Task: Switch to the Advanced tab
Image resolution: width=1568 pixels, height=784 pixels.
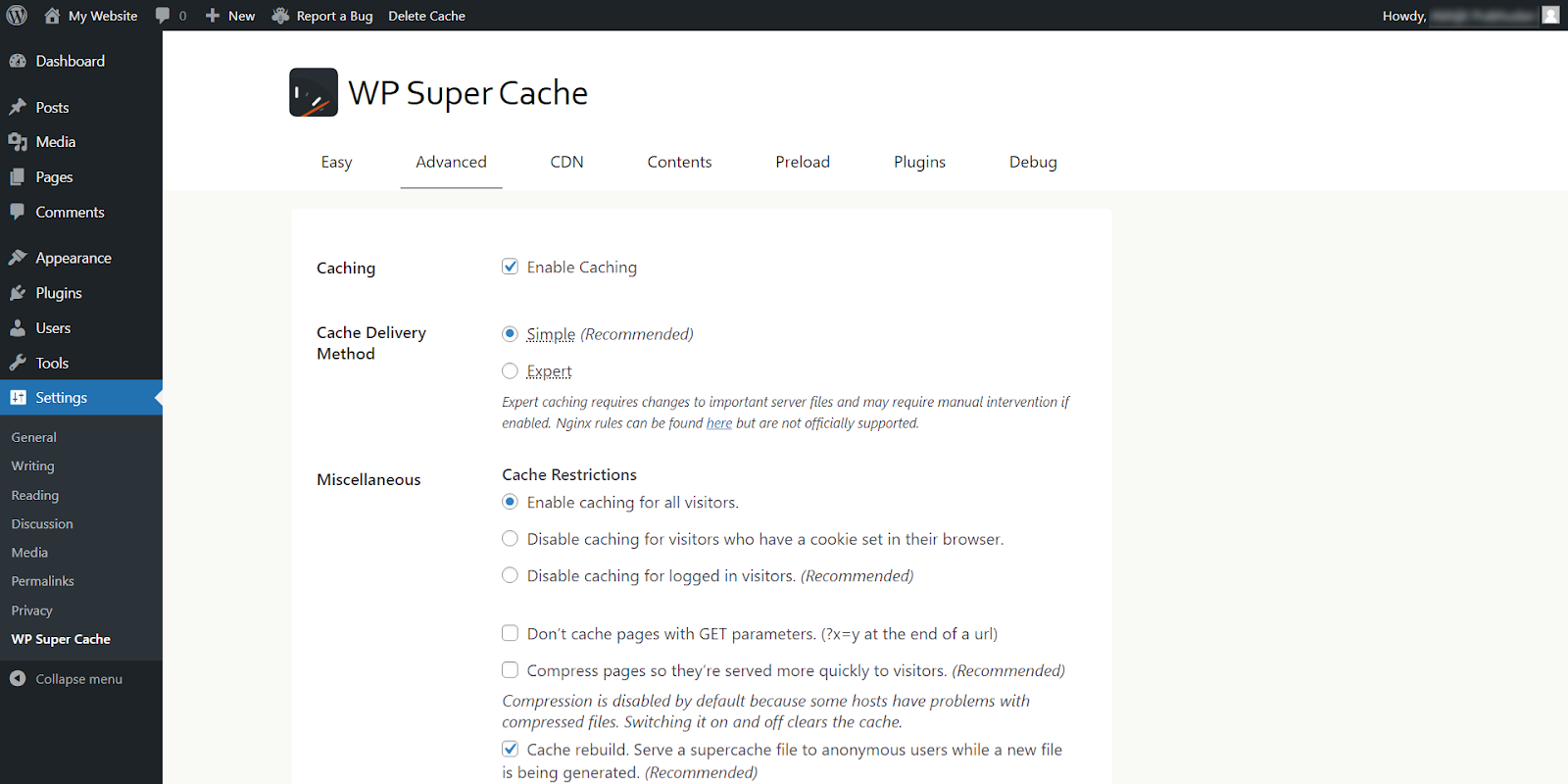Action: click(451, 162)
